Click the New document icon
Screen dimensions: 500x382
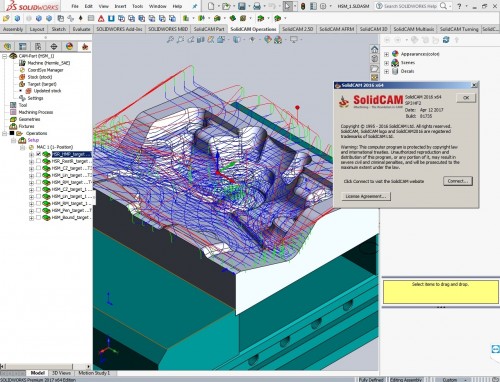coord(211,6)
